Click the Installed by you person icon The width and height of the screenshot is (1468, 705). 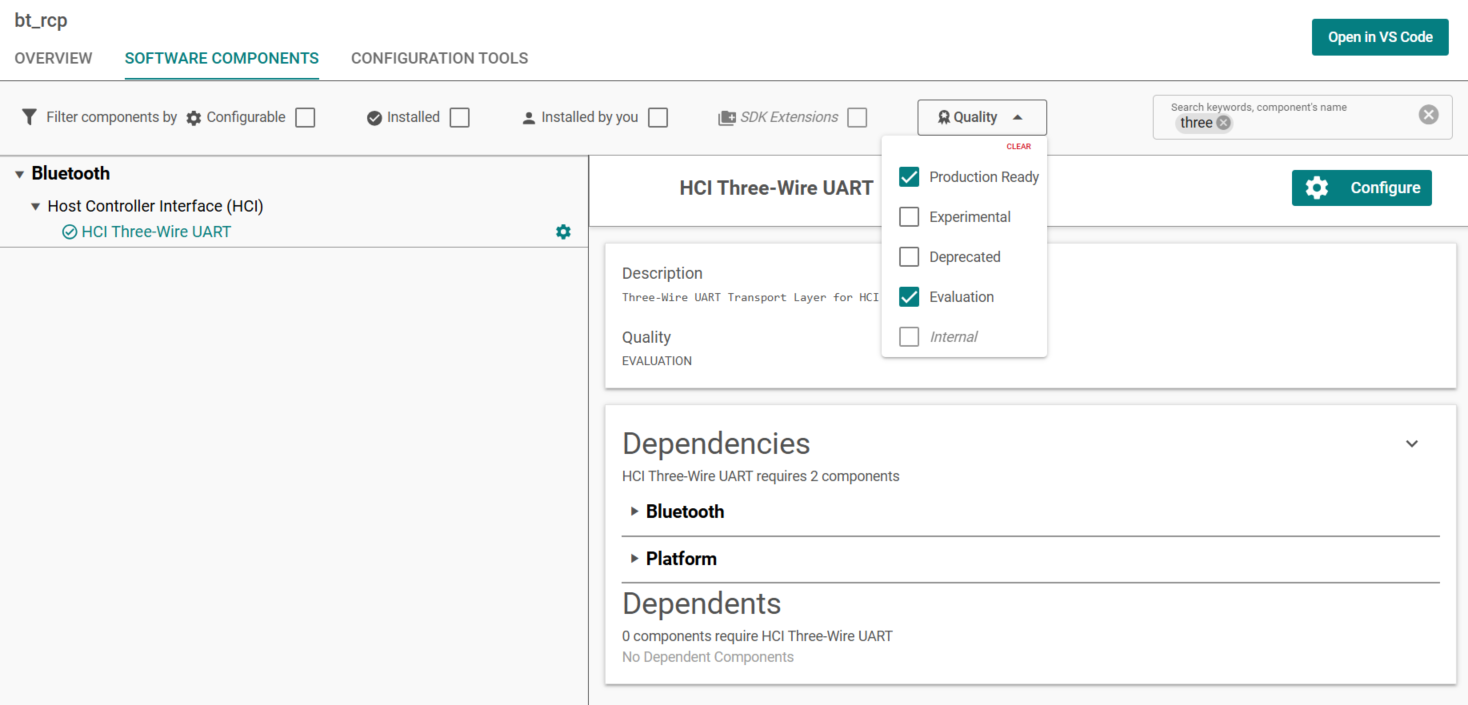[x=529, y=118]
